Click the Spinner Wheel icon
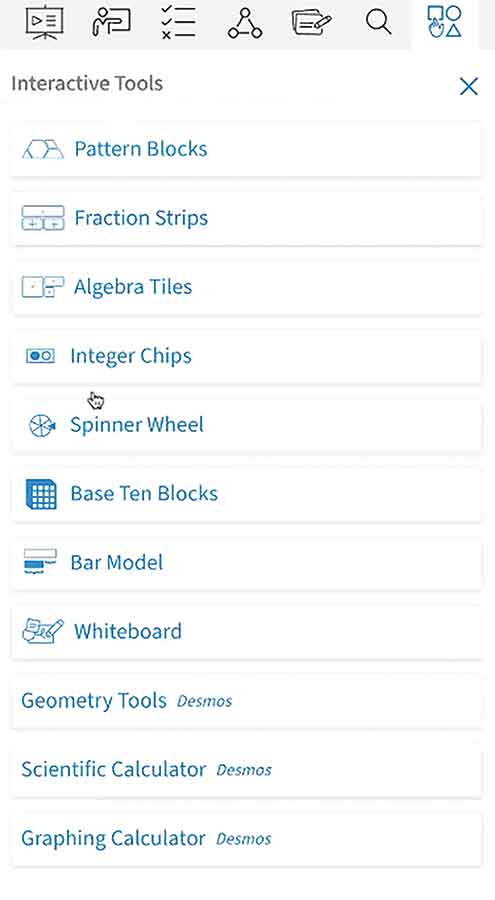 [42, 425]
